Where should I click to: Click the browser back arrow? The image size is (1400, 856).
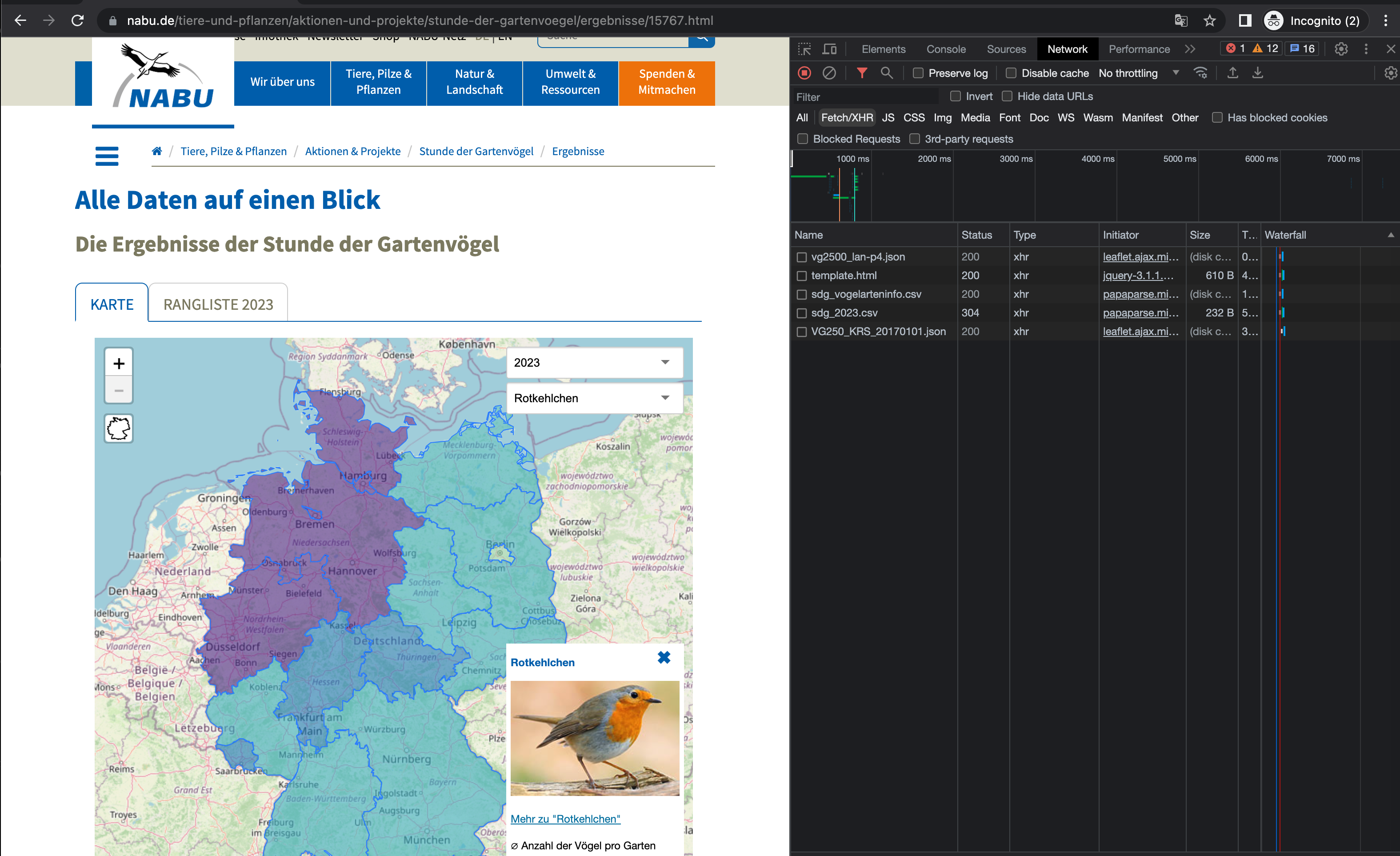pyautogui.click(x=20, y=20)
